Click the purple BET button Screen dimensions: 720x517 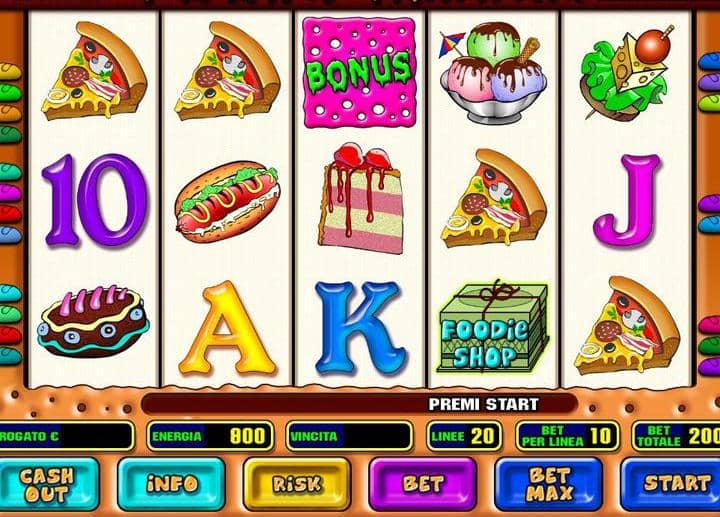point(422,484)
